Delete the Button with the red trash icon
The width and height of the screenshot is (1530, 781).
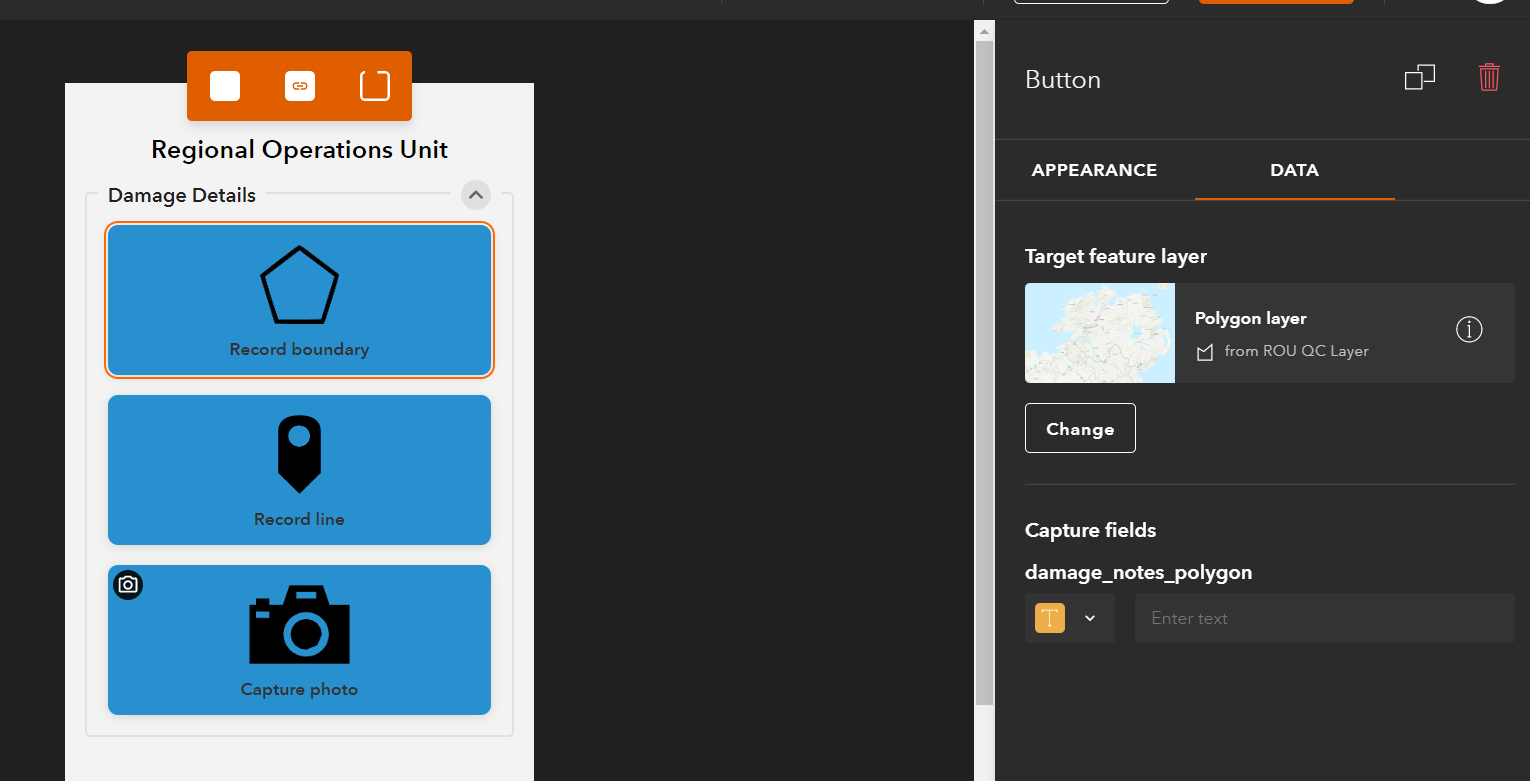point(1489,77)
